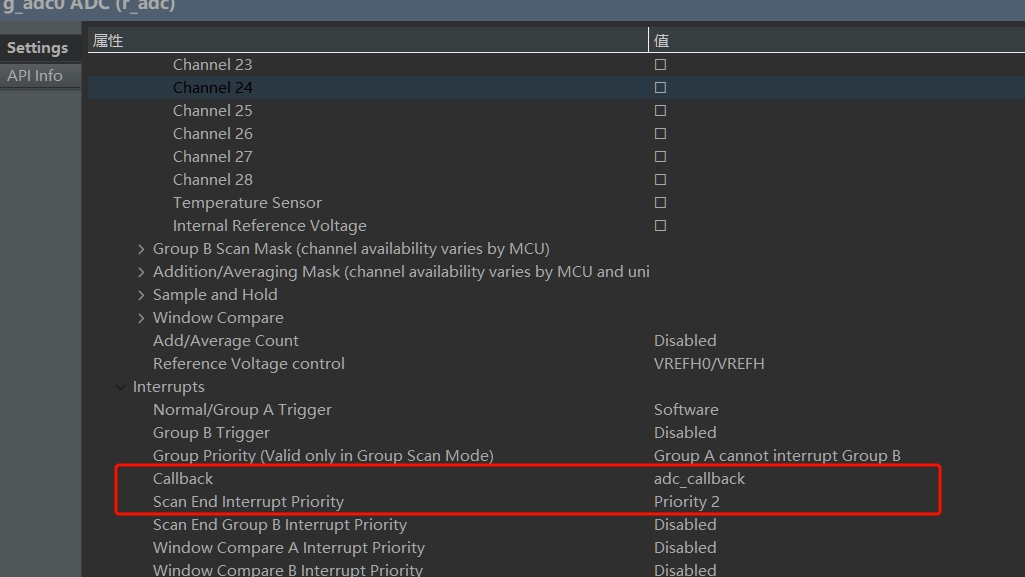Viewport: 1025px width, 577px height.
Task: Check the Channel 26 box
Action: click(660, 133)
